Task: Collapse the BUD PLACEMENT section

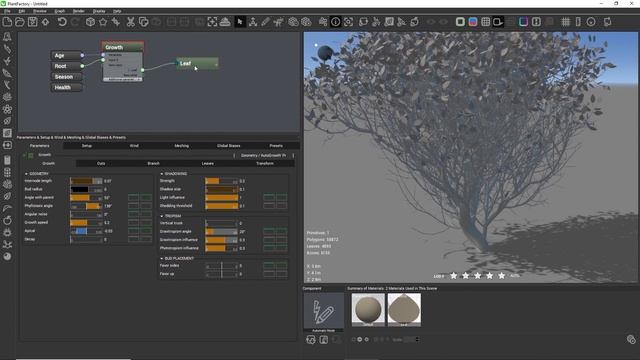Action: click(x=162, y=258)
